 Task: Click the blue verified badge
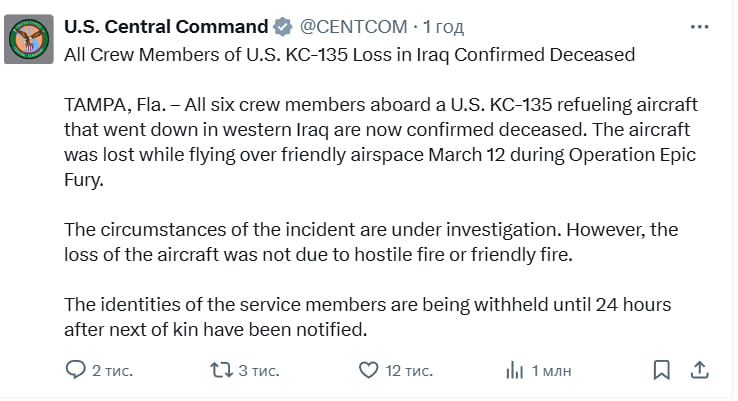(x=283, y=26)
